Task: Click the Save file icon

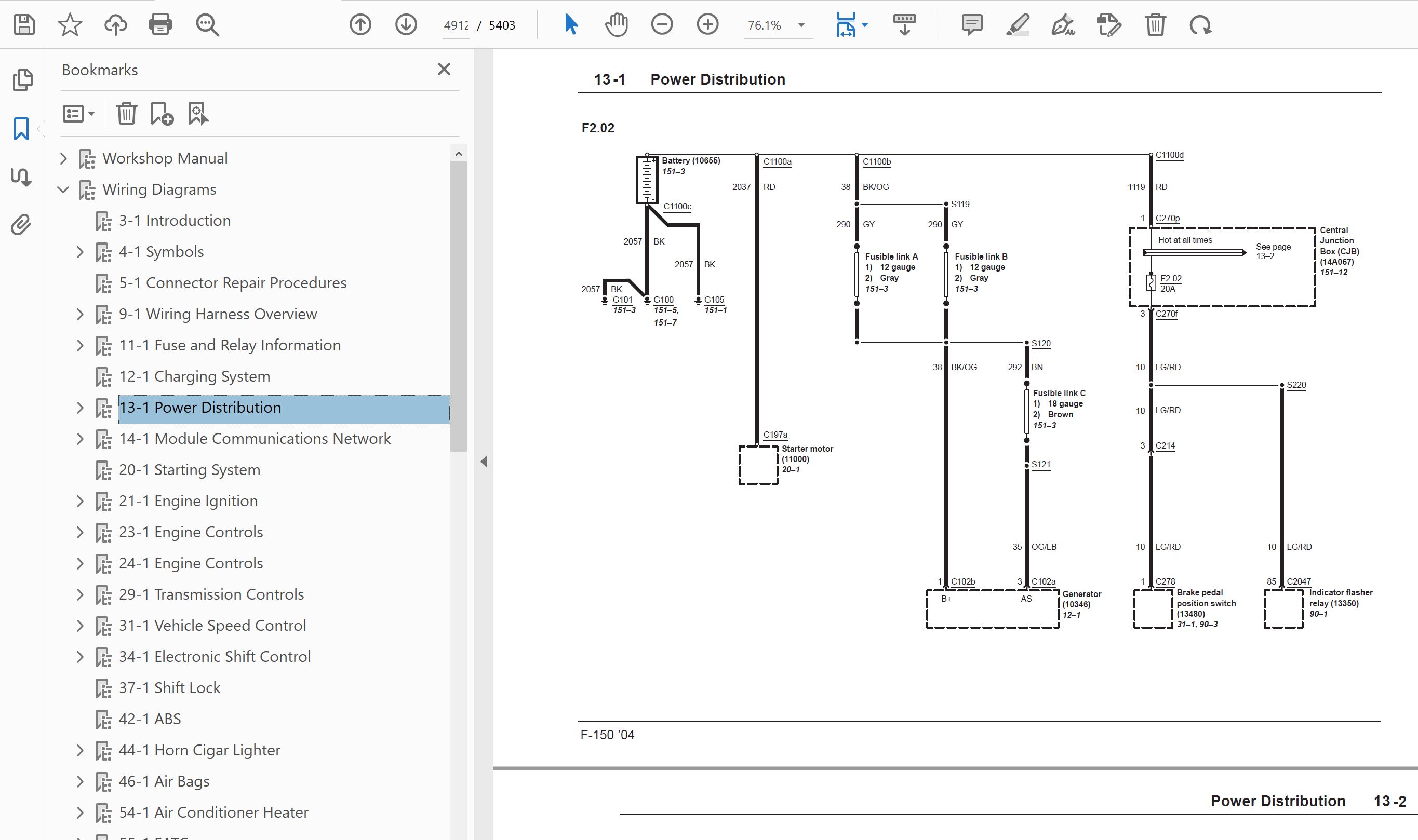Action: coord(24,25)
